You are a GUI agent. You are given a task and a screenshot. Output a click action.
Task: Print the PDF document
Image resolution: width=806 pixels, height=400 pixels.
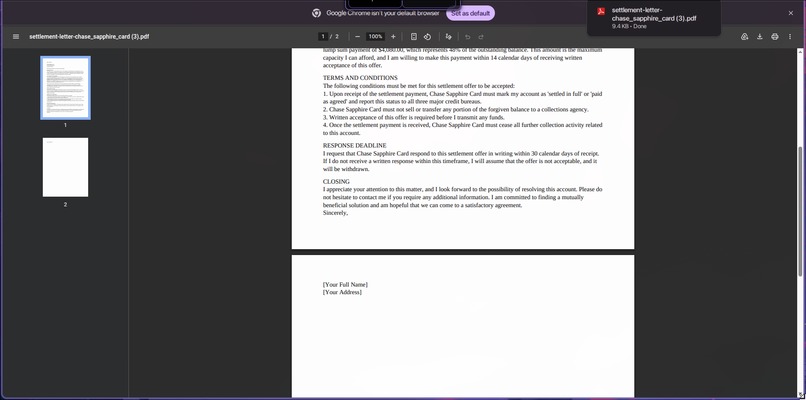coord(775,37)
